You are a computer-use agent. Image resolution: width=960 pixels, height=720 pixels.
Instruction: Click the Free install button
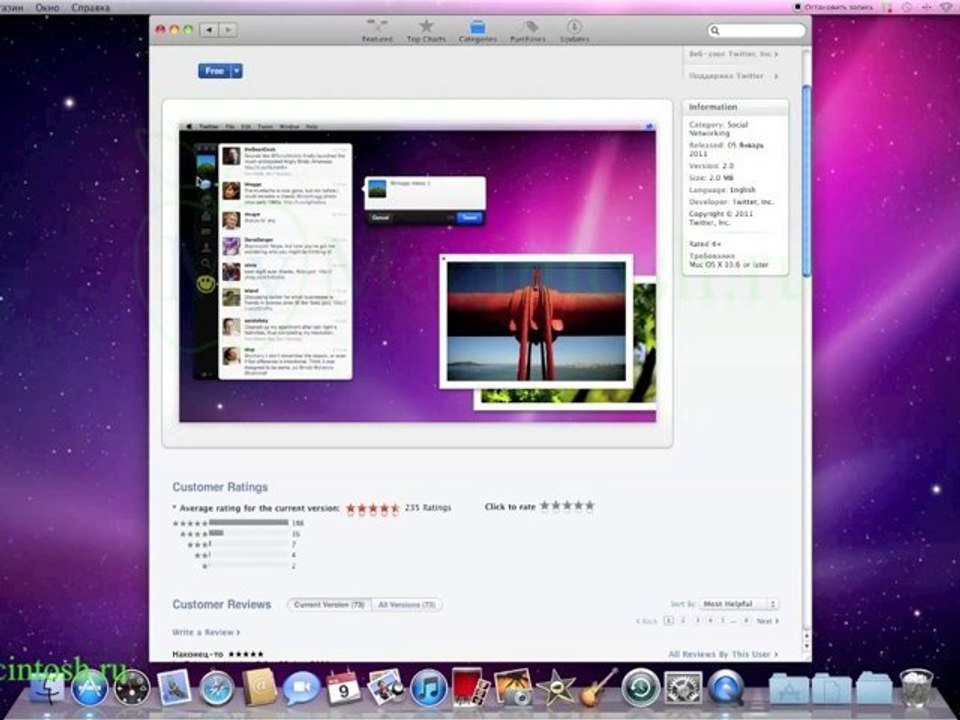(214, 71)
